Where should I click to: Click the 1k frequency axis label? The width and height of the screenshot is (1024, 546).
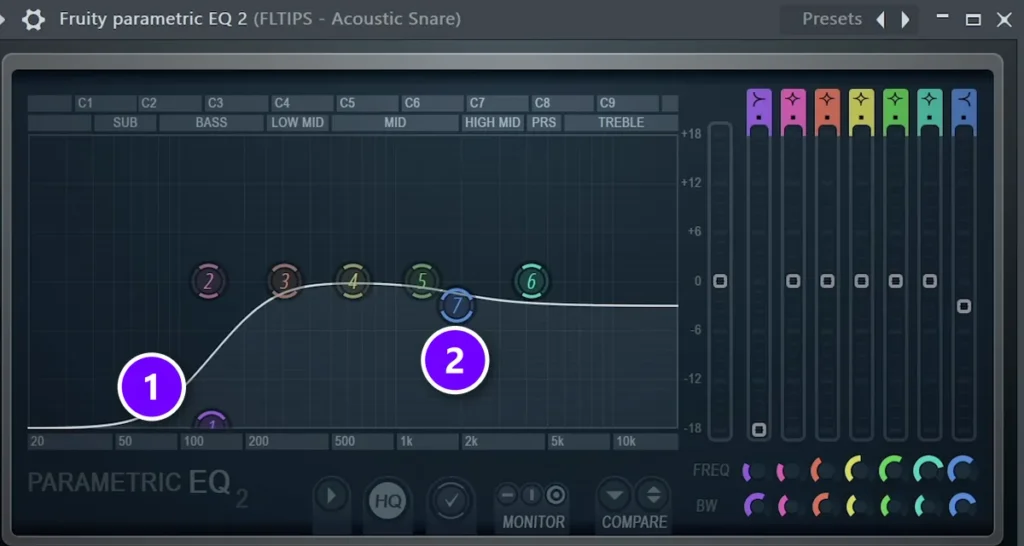[x=406, y=442]
